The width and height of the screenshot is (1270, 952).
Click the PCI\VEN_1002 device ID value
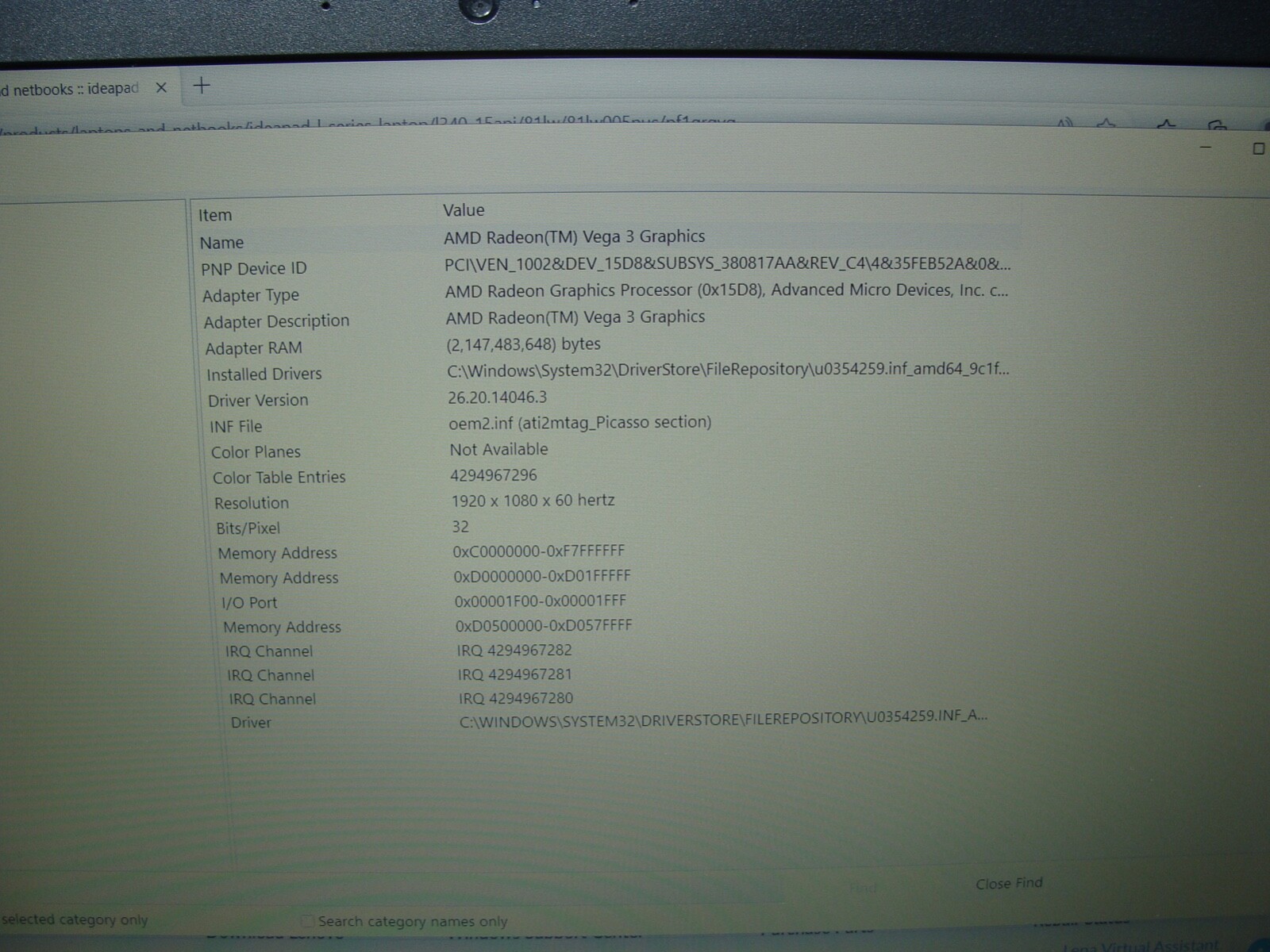[727, 263]
